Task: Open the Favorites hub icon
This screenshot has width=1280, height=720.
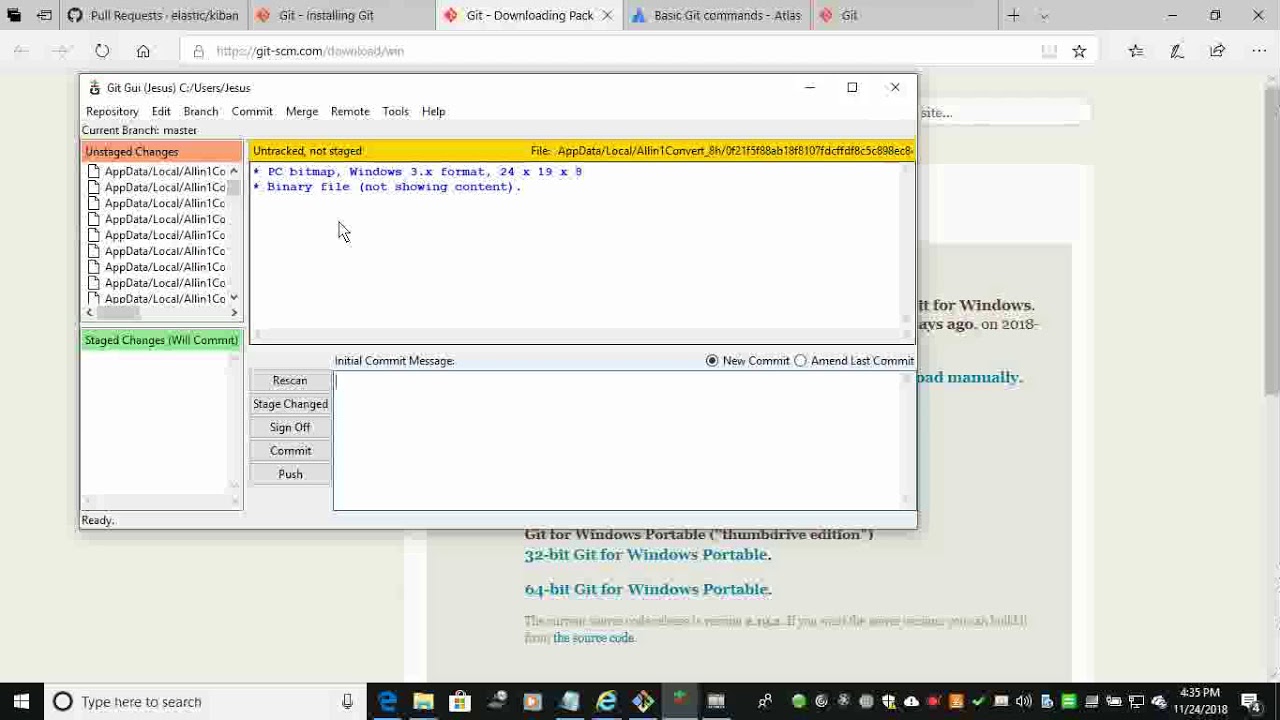Action: 1136,51
